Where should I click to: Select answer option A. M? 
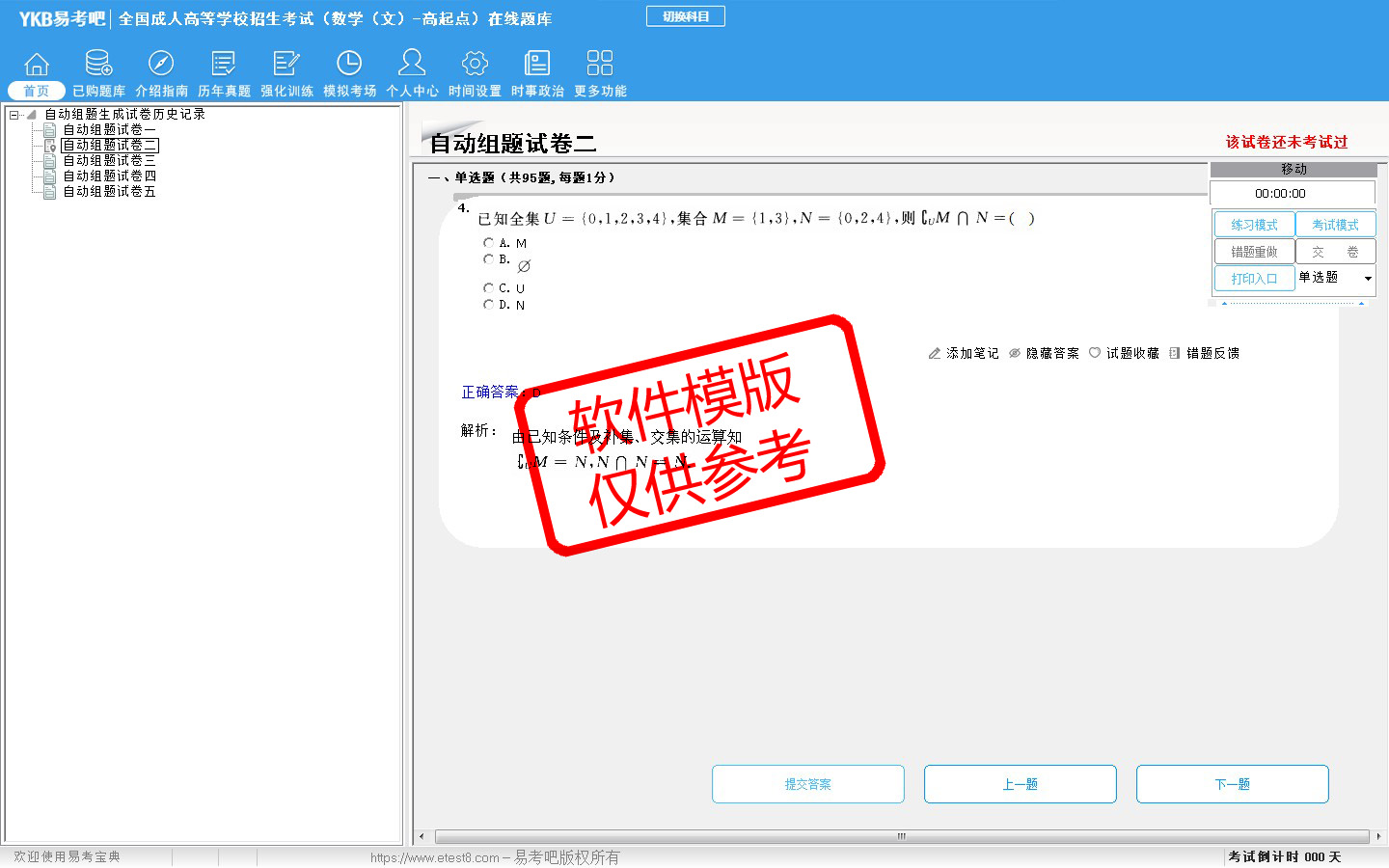tap(489, 243)
